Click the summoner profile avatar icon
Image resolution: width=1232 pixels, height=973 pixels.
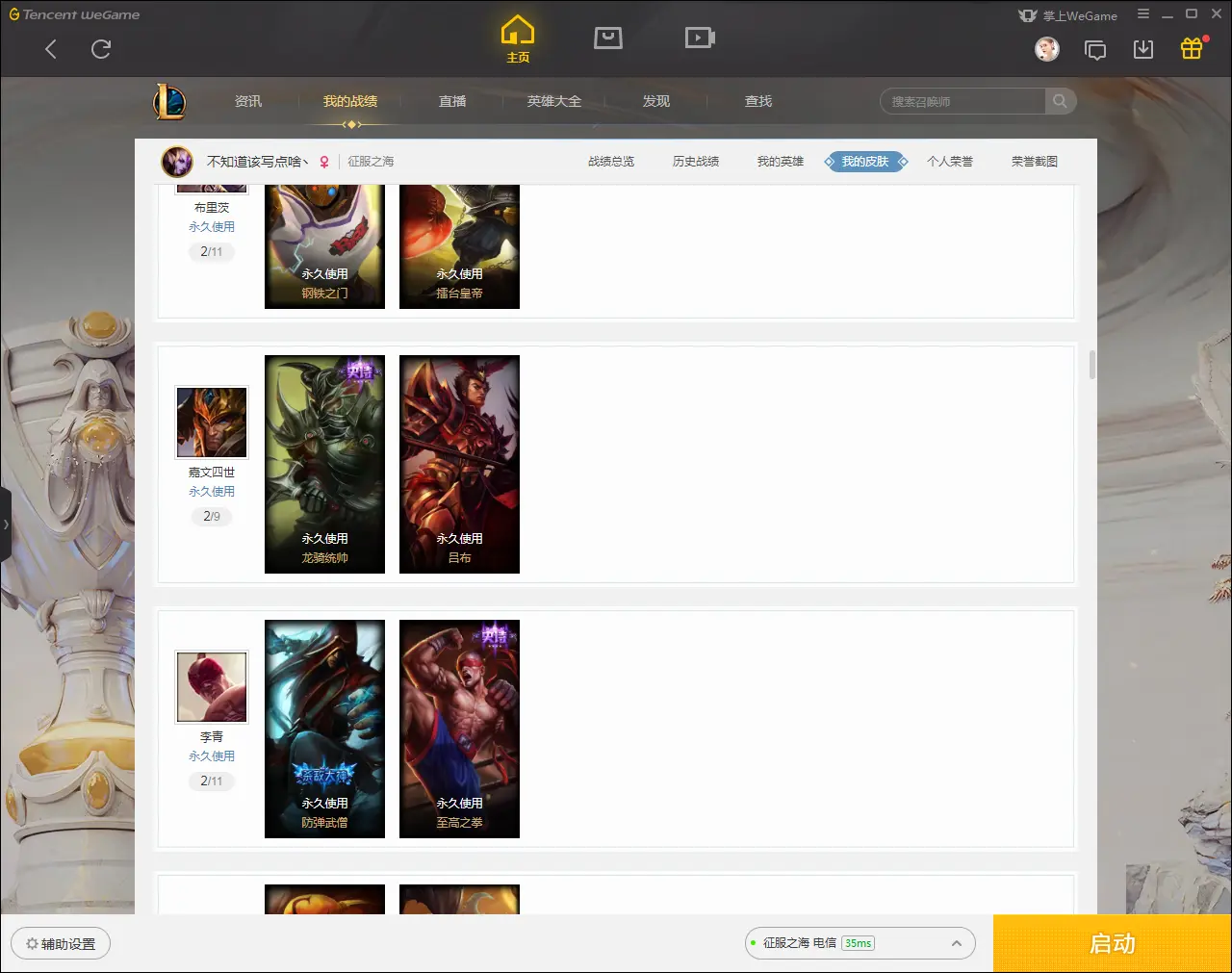177,162
